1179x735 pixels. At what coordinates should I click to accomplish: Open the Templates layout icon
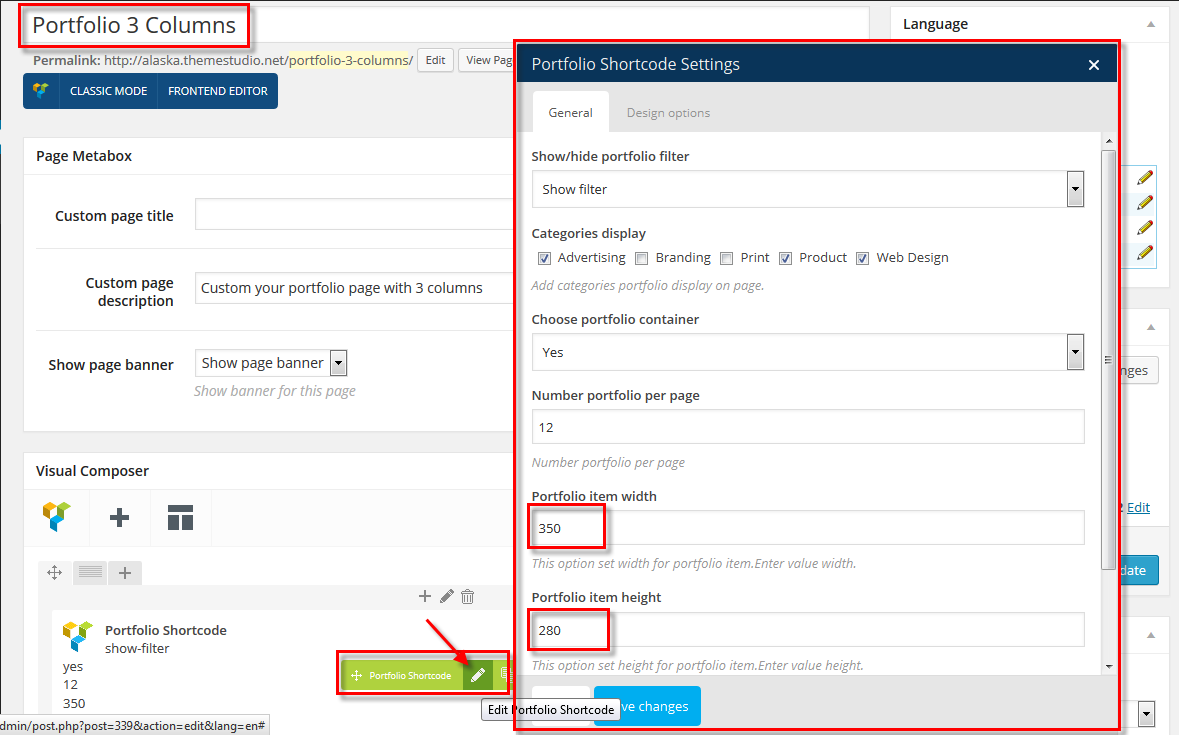(x=180, y=518)
